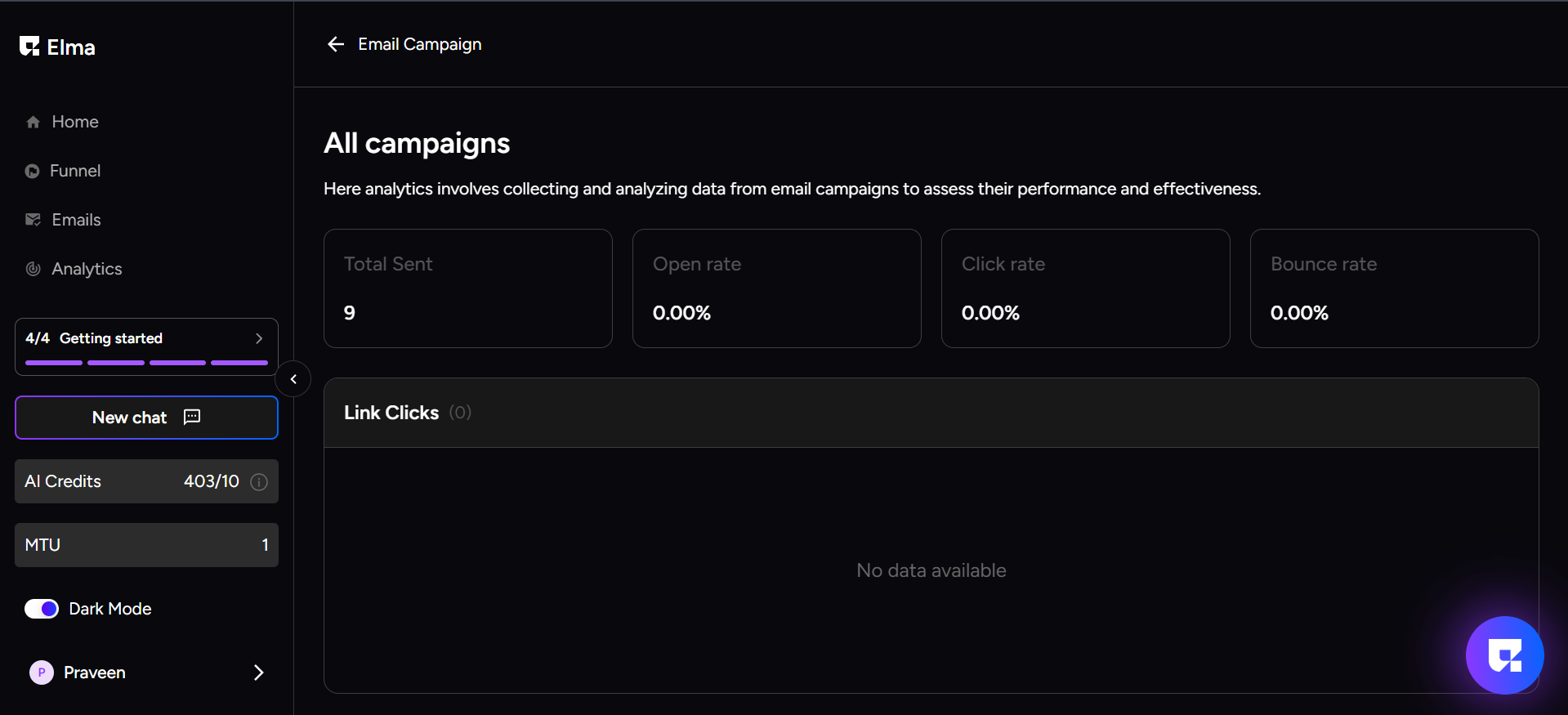Screen dimensions: 1568x715
Task: Collapse the sidebar with the chevron button
Action: 293,379
